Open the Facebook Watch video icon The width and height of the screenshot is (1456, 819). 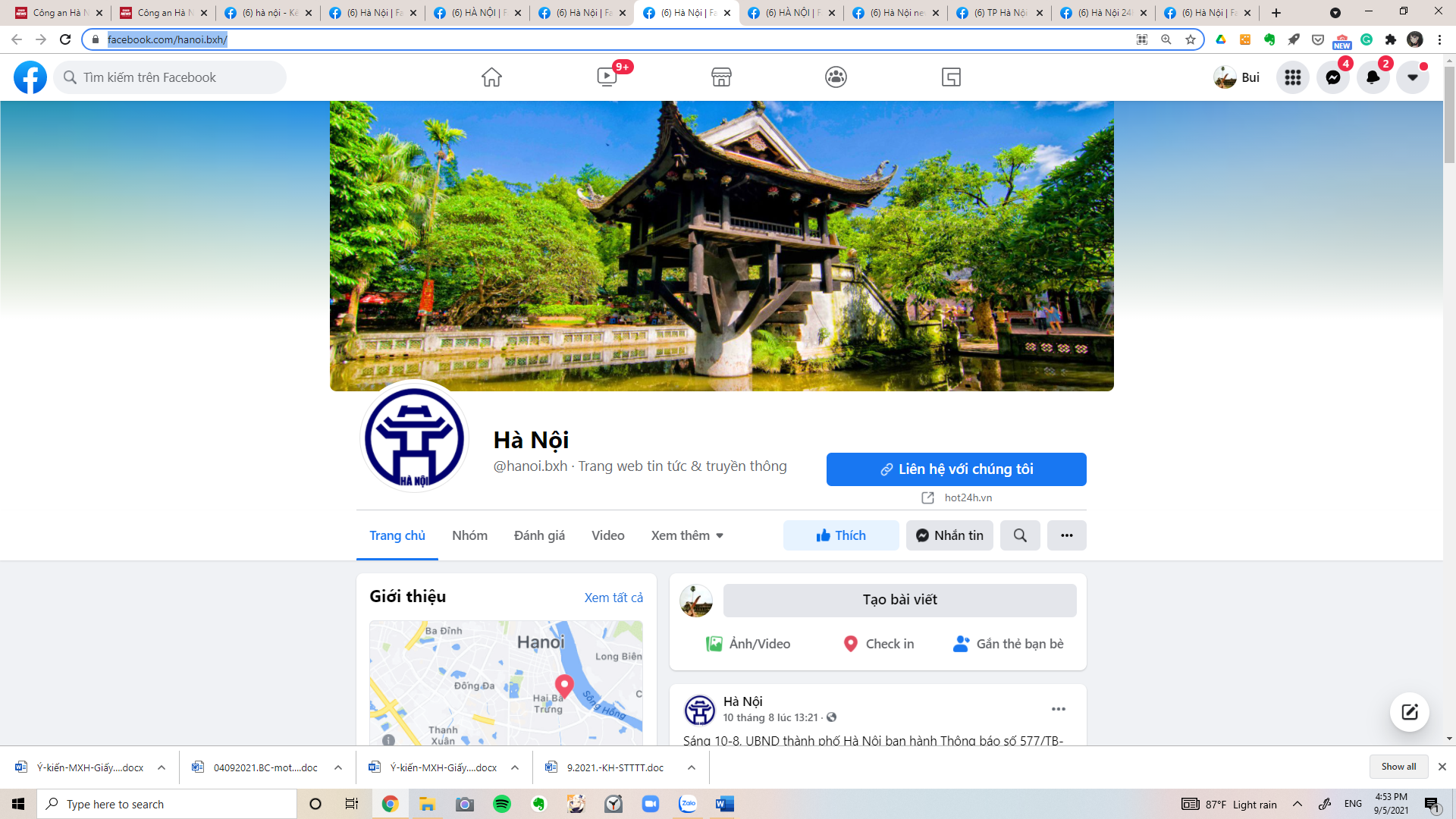(x=607, y=77)
